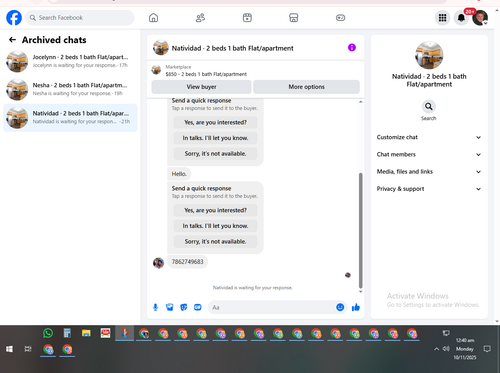Open the Notifications bell
This screenshot has height=373, width=500.
[461, 18]
